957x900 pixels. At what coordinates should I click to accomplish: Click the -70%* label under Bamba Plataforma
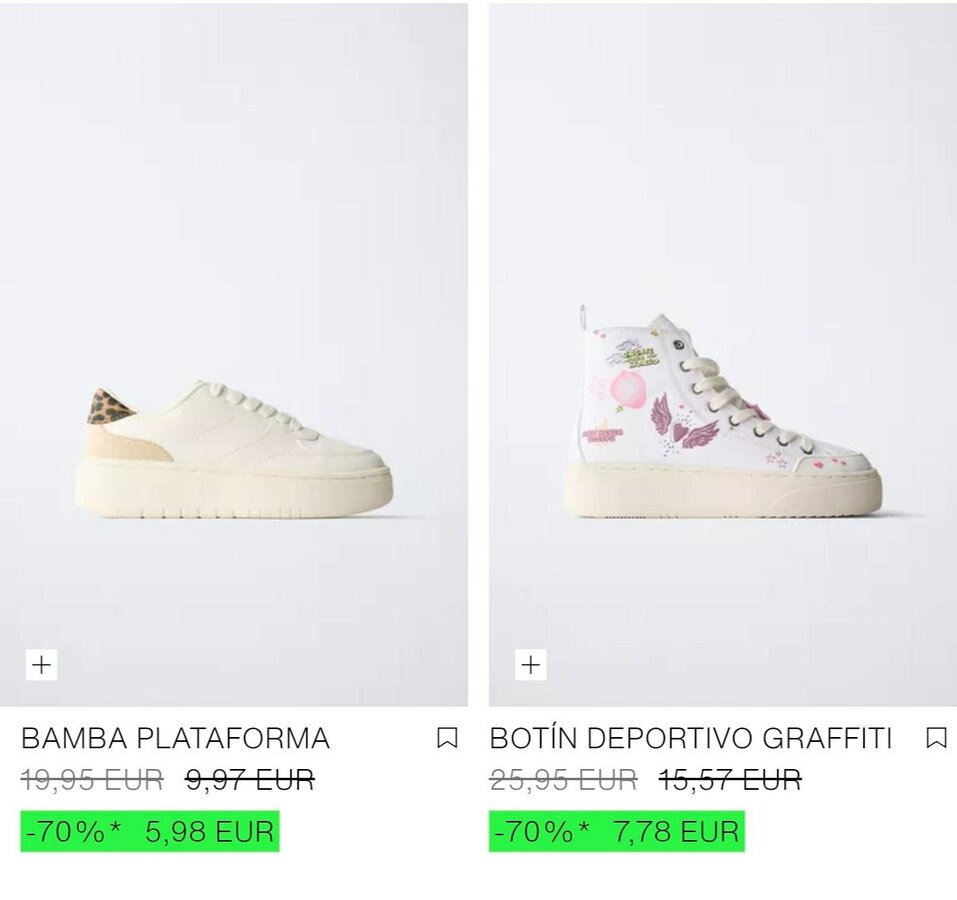74,832
